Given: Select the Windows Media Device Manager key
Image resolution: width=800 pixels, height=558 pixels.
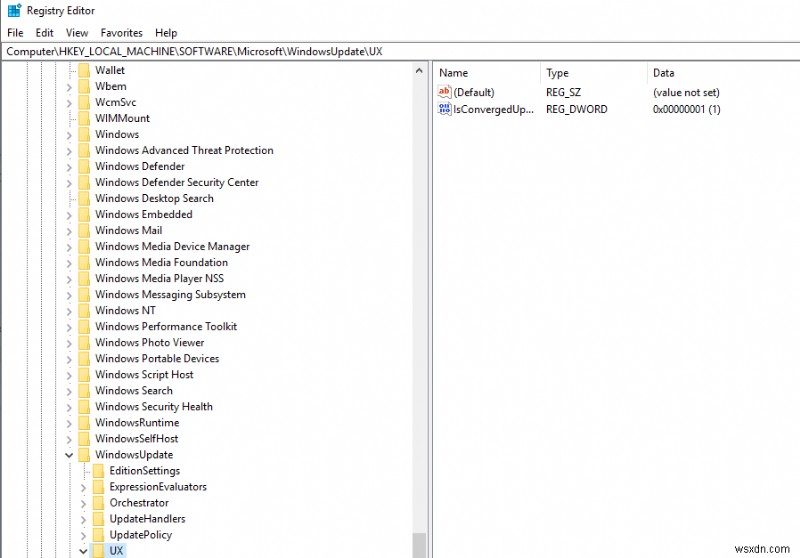Looking at the screenshot, I should (x=172, y=246).
